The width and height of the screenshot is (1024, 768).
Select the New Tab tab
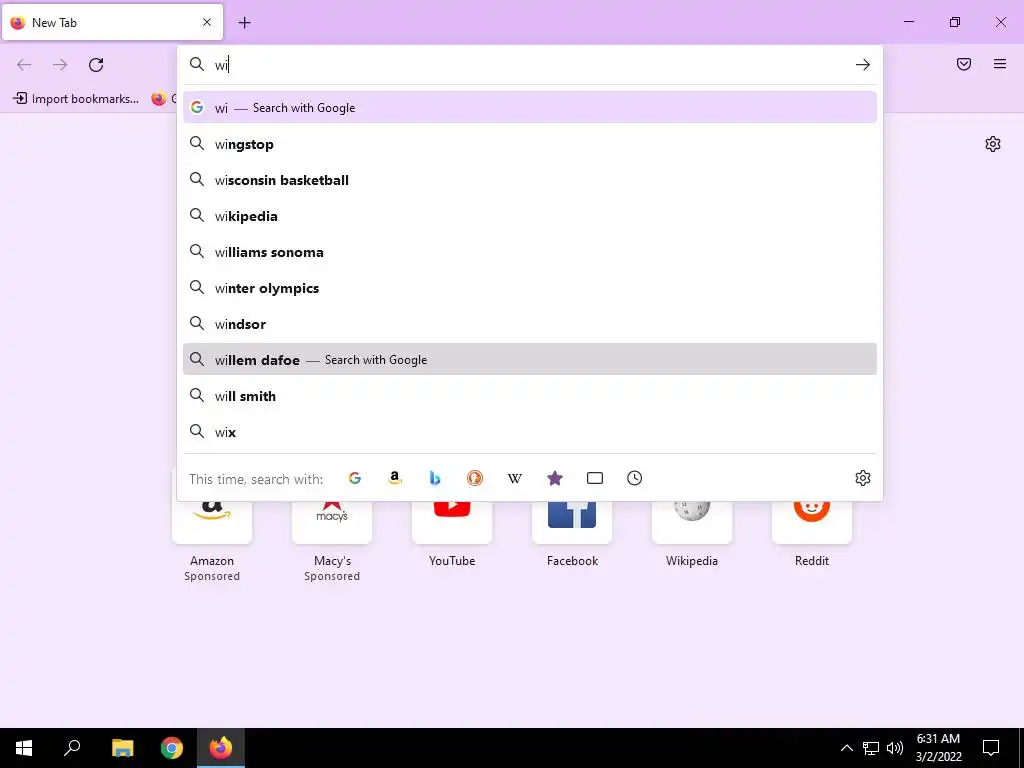[x=112, y=22]
